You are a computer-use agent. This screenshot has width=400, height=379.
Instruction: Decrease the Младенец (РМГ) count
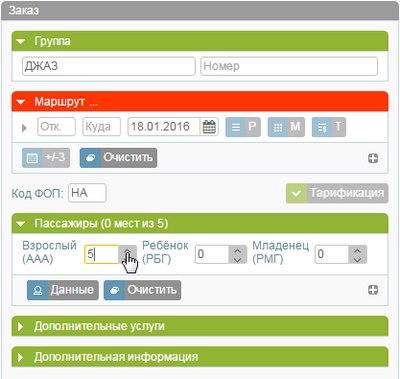[358, 259]
